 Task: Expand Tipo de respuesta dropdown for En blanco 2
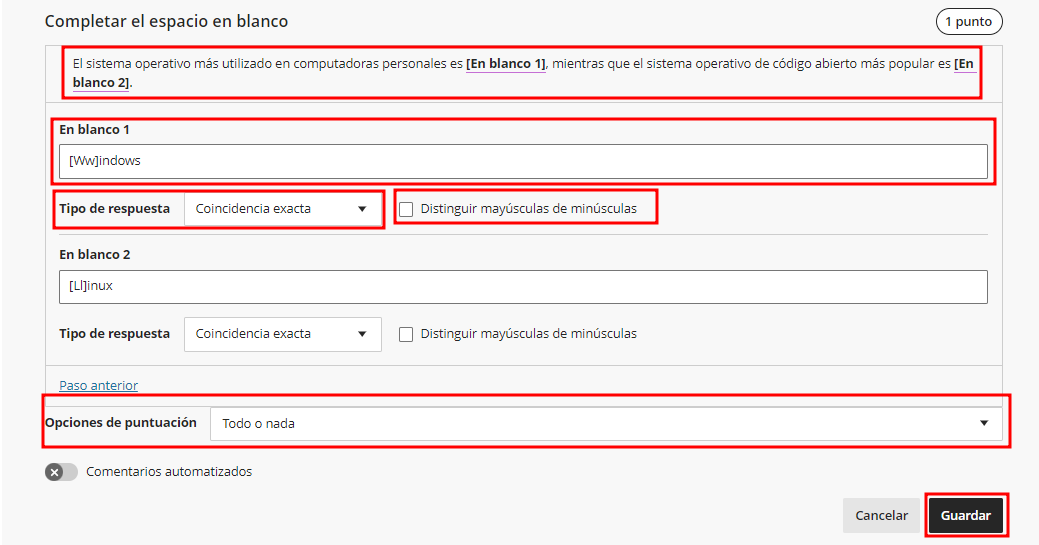coord(282,334)
